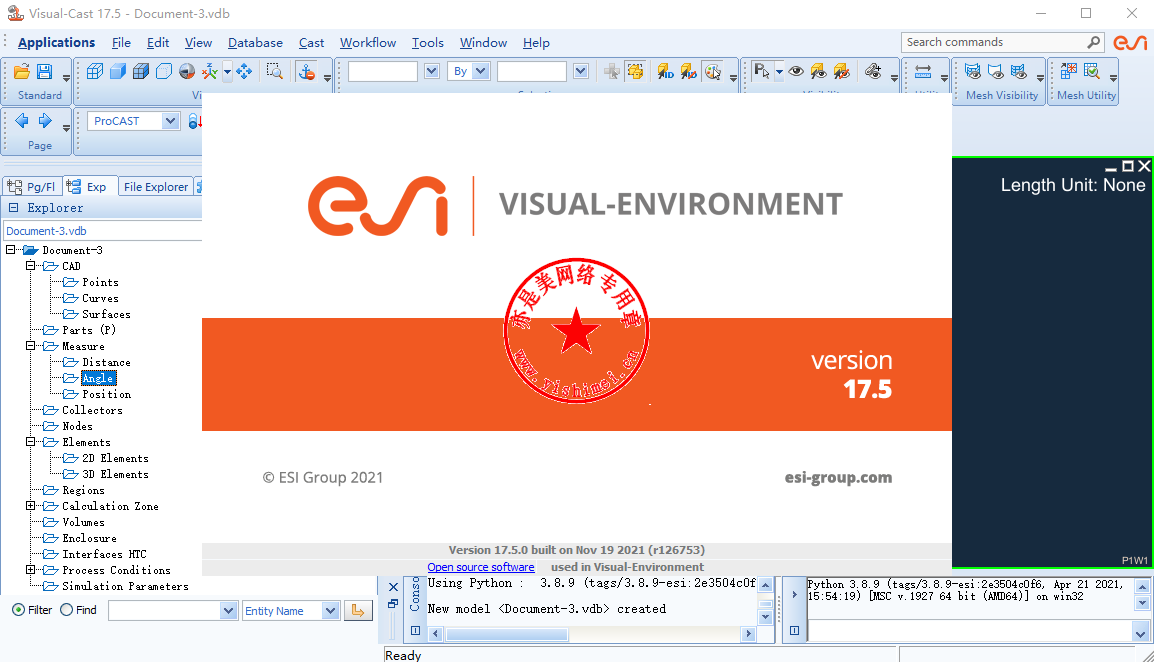This screenshot has width=1154, height=662.
Task: Go to the previous page arrow
Action: 22,121
